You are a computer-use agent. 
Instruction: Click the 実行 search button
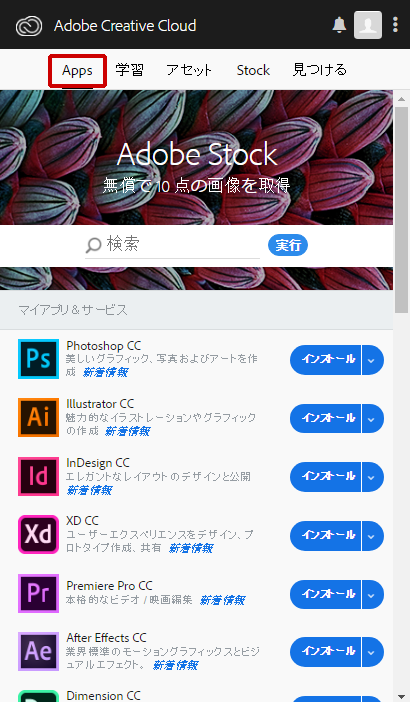tap(288, 245)
